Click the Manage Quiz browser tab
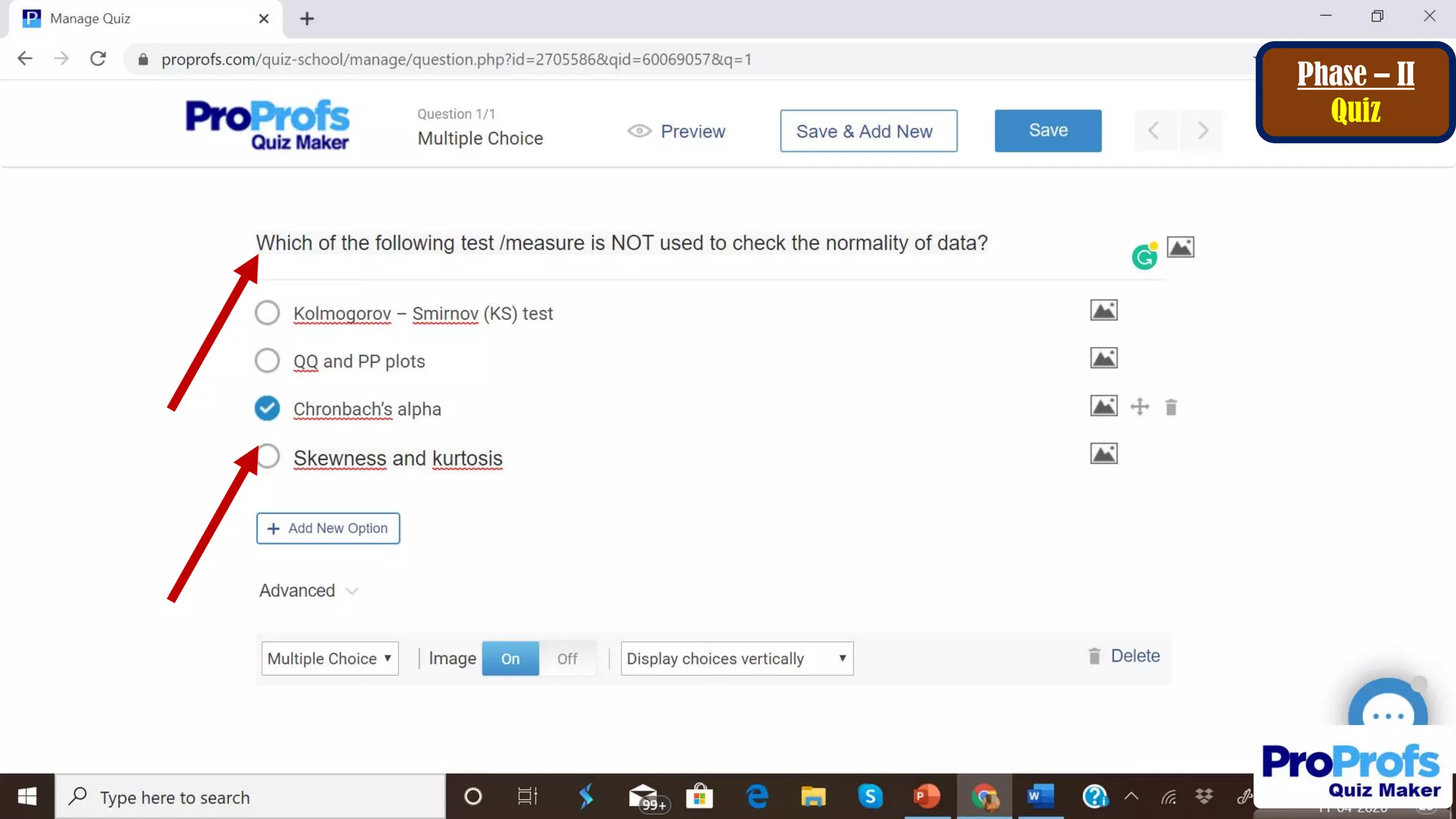The height and width of the screenshot is (819, 1456). (x=146, y=18)
